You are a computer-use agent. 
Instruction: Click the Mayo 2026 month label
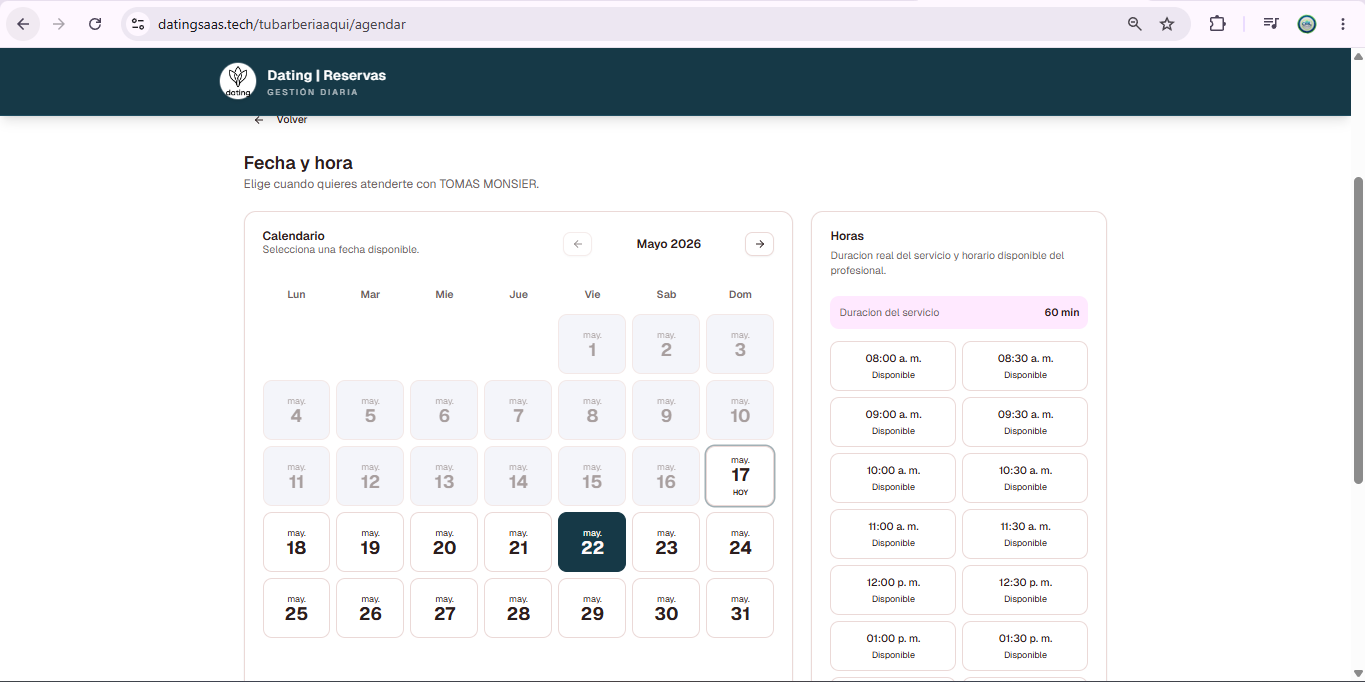(669, 244)
